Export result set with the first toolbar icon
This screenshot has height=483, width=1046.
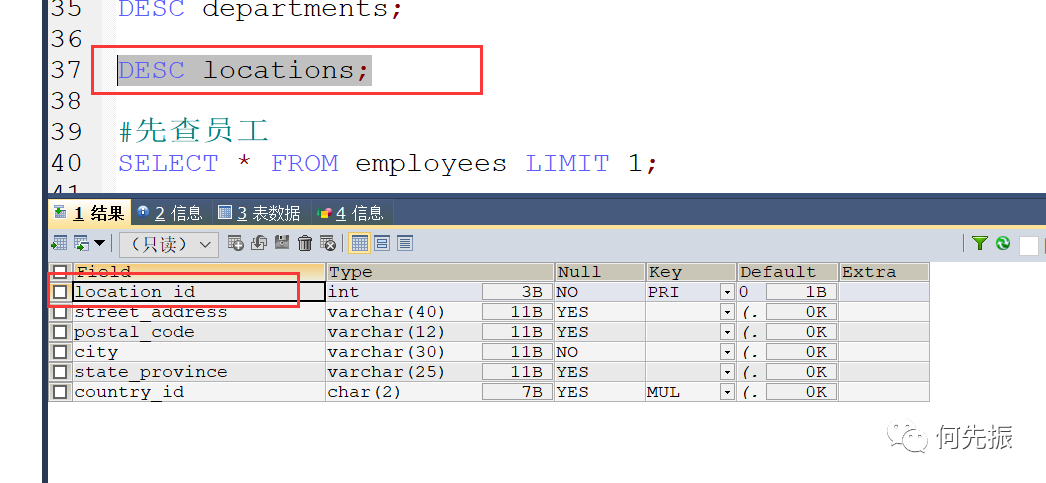click(x=59, y=244)
